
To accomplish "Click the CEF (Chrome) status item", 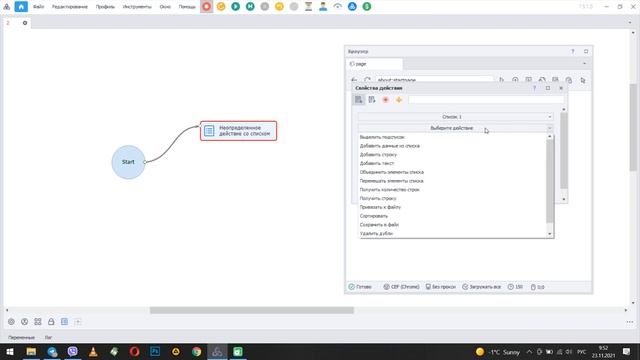I will point(401,287).
